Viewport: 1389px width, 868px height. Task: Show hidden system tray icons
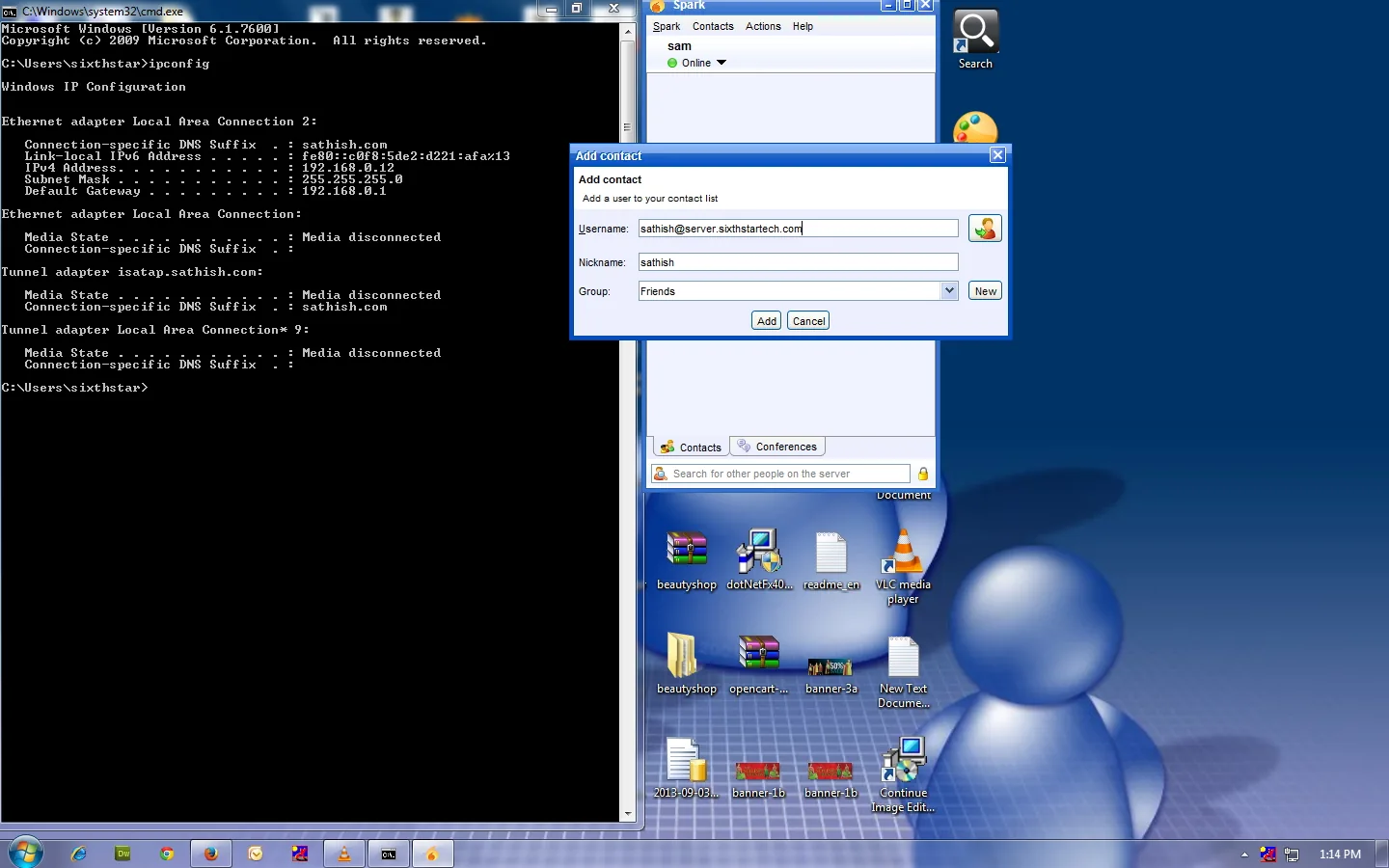click(1244, 854)
